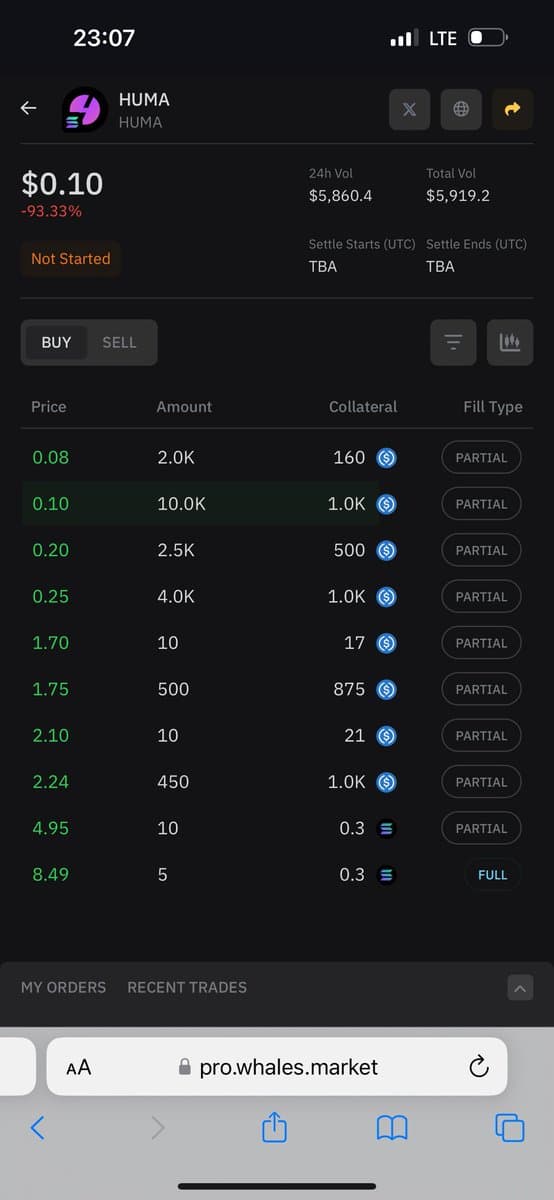This screenshot has height=1200, width=554.
Task: Tap the 875 collateral value
Action: pyautogui.click(x=349, y=689)
